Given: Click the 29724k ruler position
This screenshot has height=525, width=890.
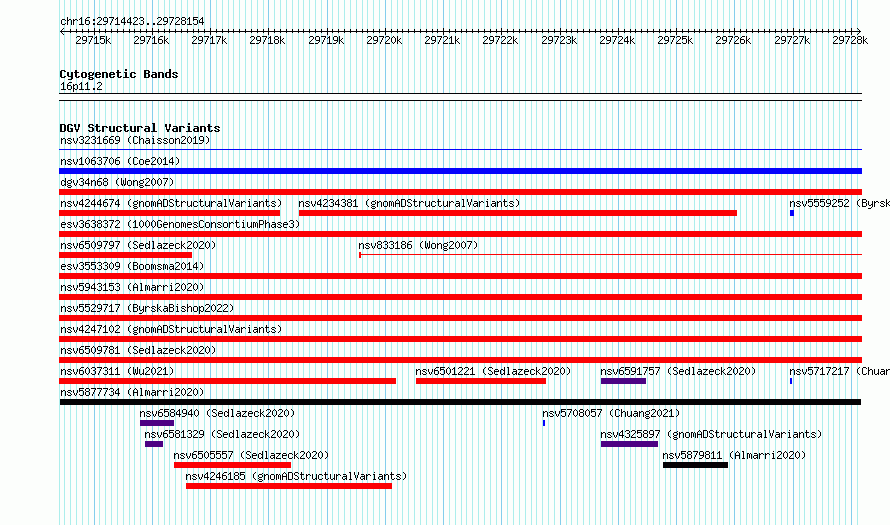Looking at the screenshot, I should (x=617, y=40).
